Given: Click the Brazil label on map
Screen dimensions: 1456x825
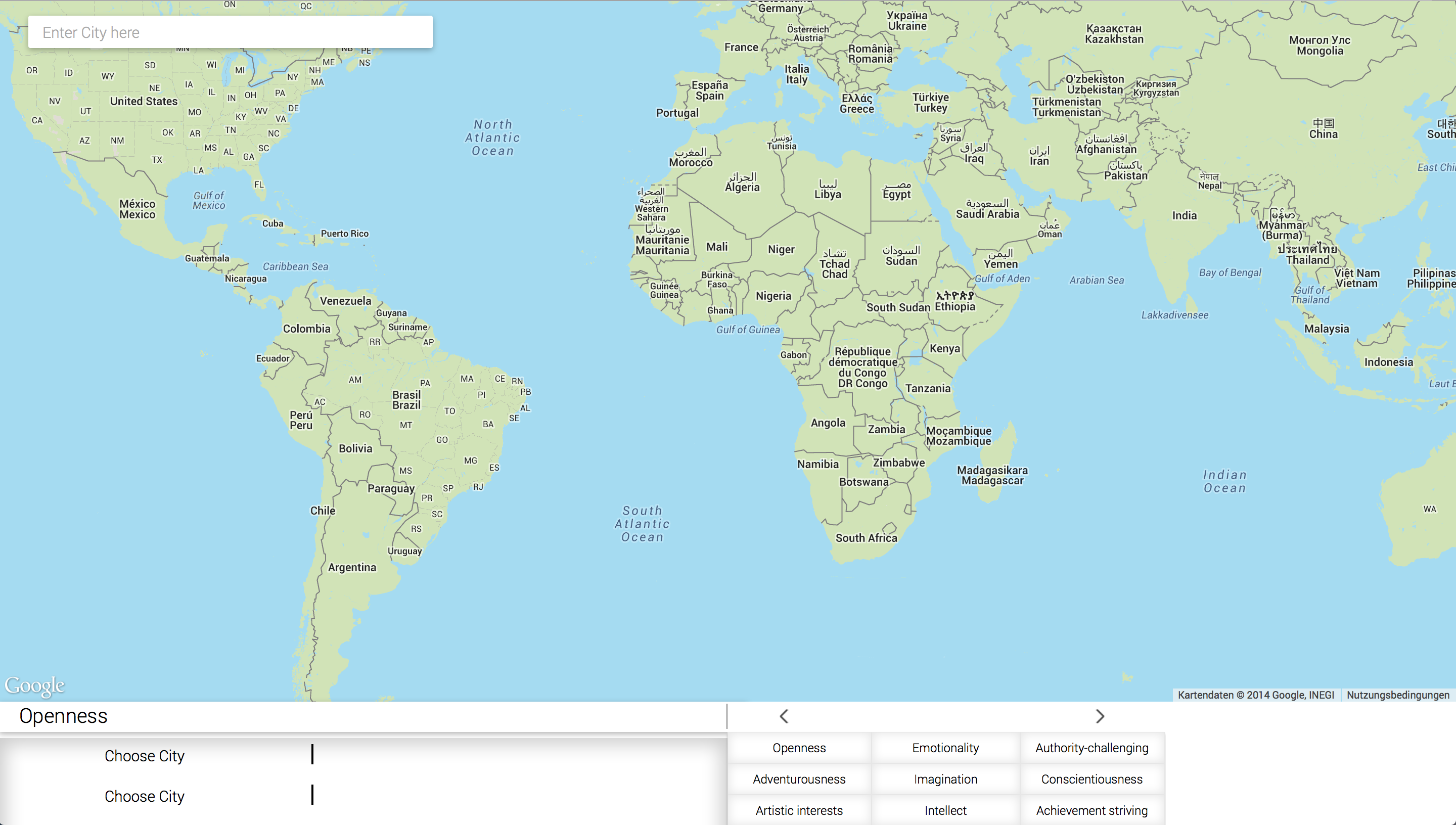Looking at the screenshot, I should [x=406, y=400].
